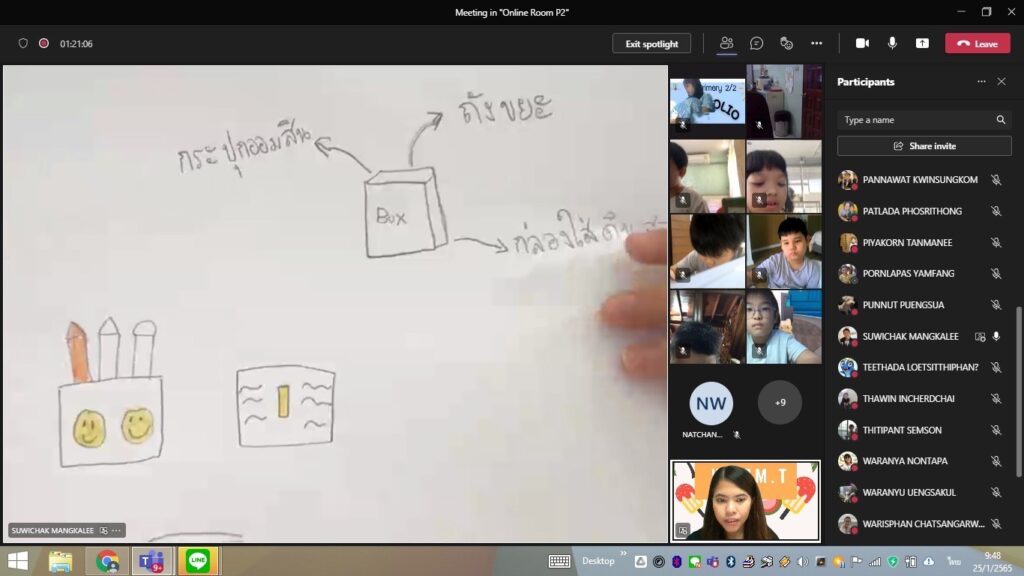The height and width of the screenshot is (576, 1024).
Task: Toggle the camera on or off
Action: pyautogui.click(x=862, y=43)
